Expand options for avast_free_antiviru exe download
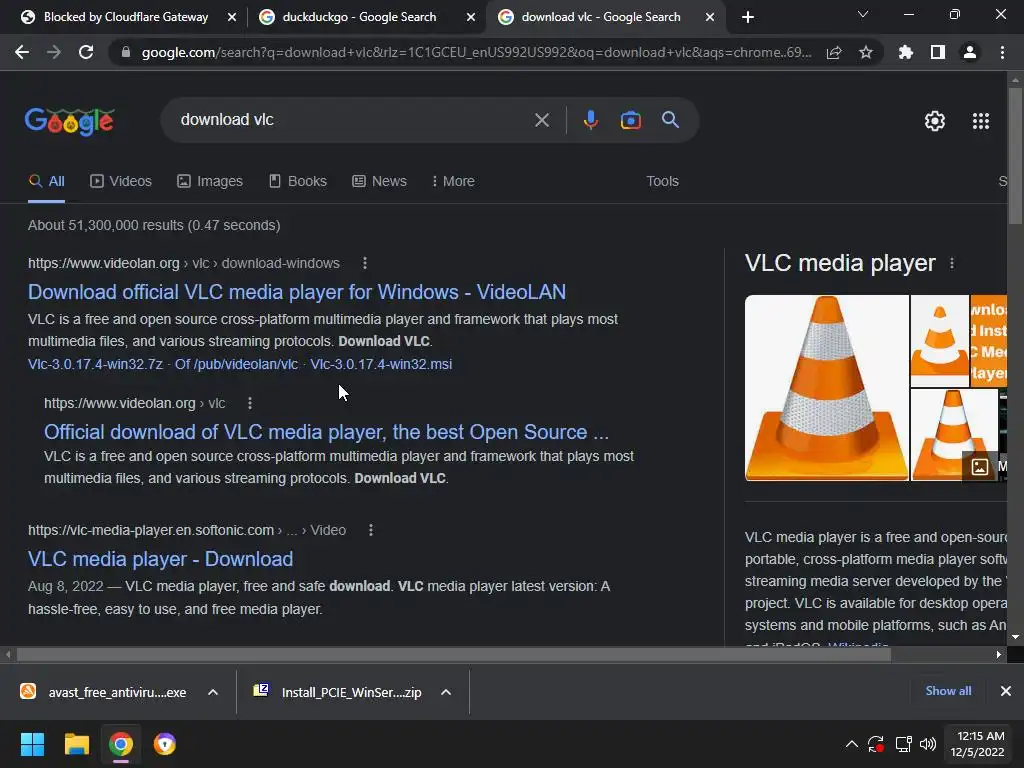This screenshot has height=768, width=1024. [x=213, y=692]
